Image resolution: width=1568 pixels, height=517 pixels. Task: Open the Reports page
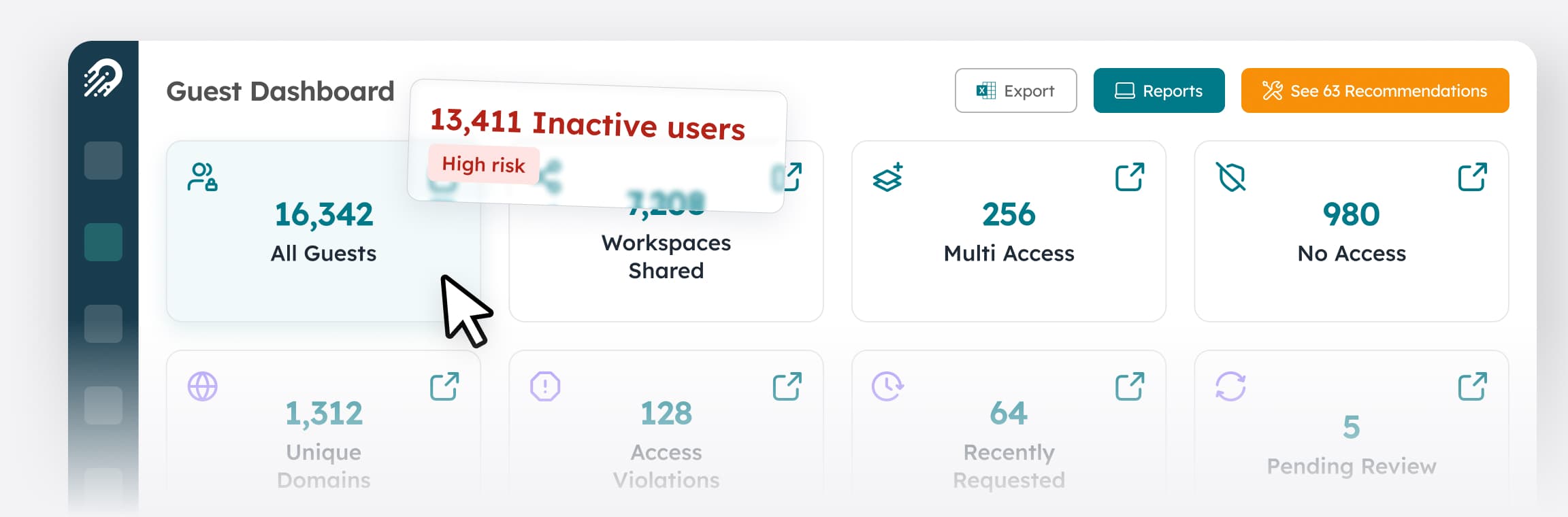[x=1159, y=90]
